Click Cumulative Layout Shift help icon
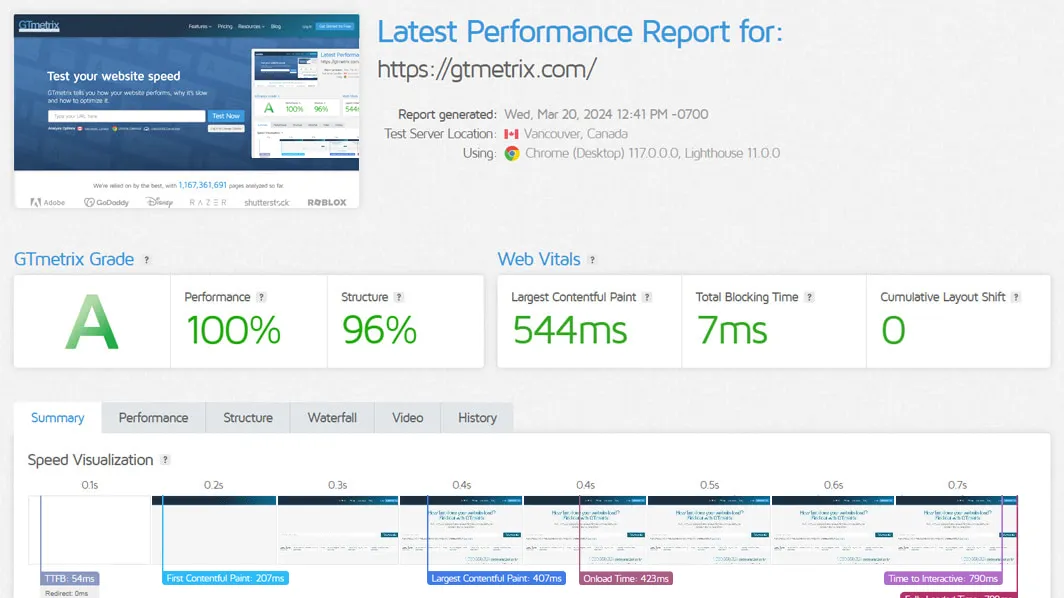Viewport: 1064px width, 598px height. (1016, 297)
